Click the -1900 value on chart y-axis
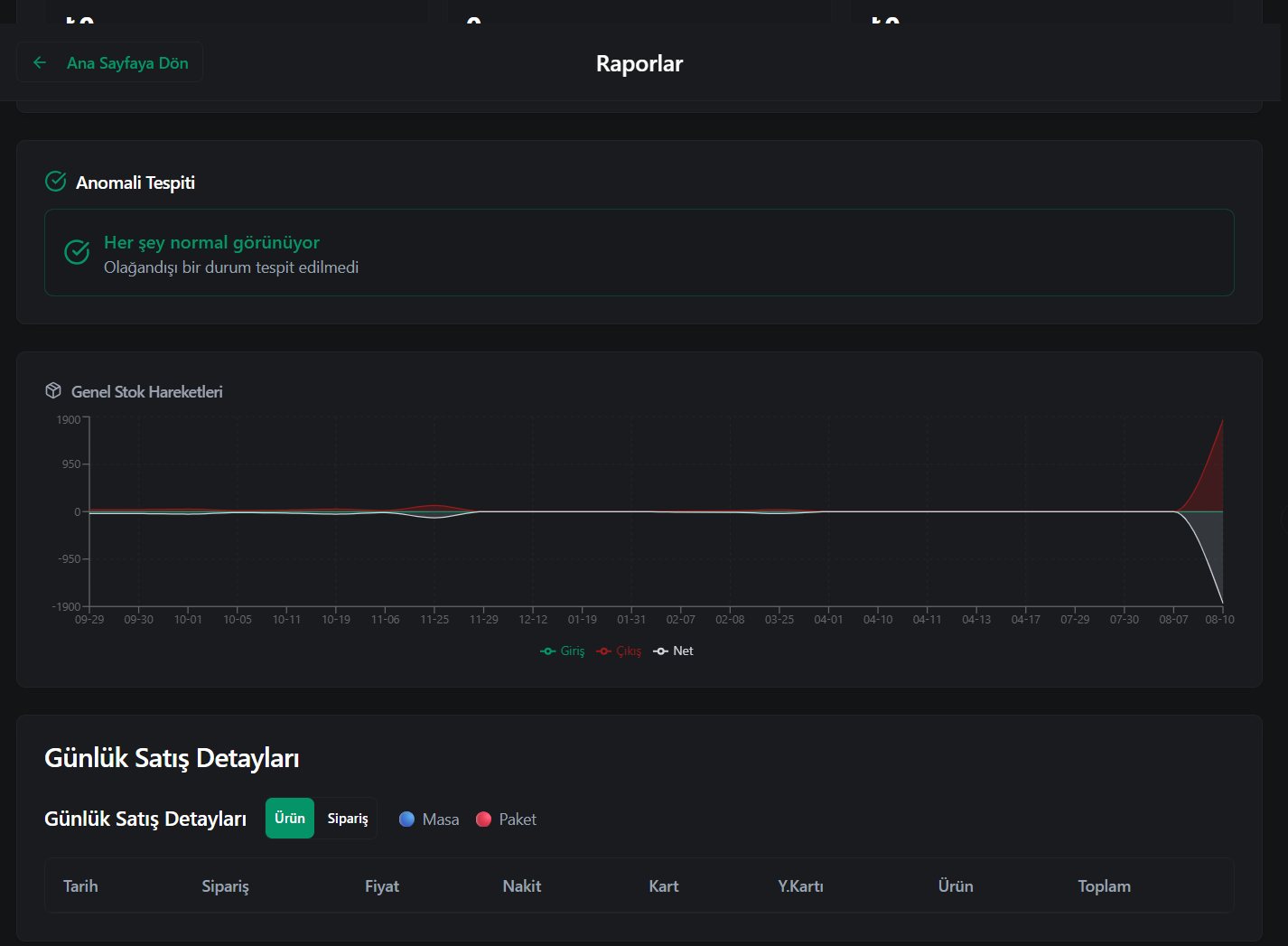Viewport: 1288px width, 946px height. click(67, 606)
